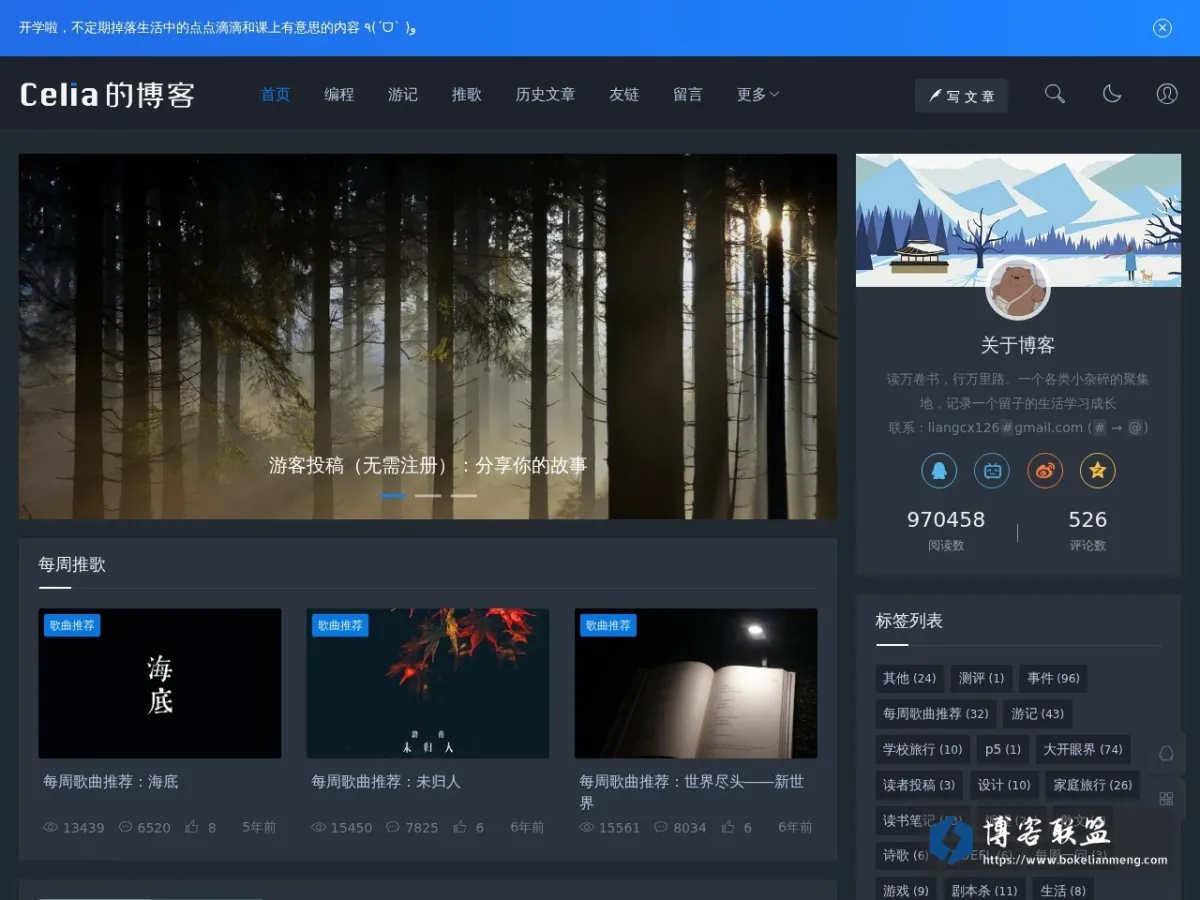Click the comment icon beside 8034
Screen dimensions: 1200x900
pos(662,827)
